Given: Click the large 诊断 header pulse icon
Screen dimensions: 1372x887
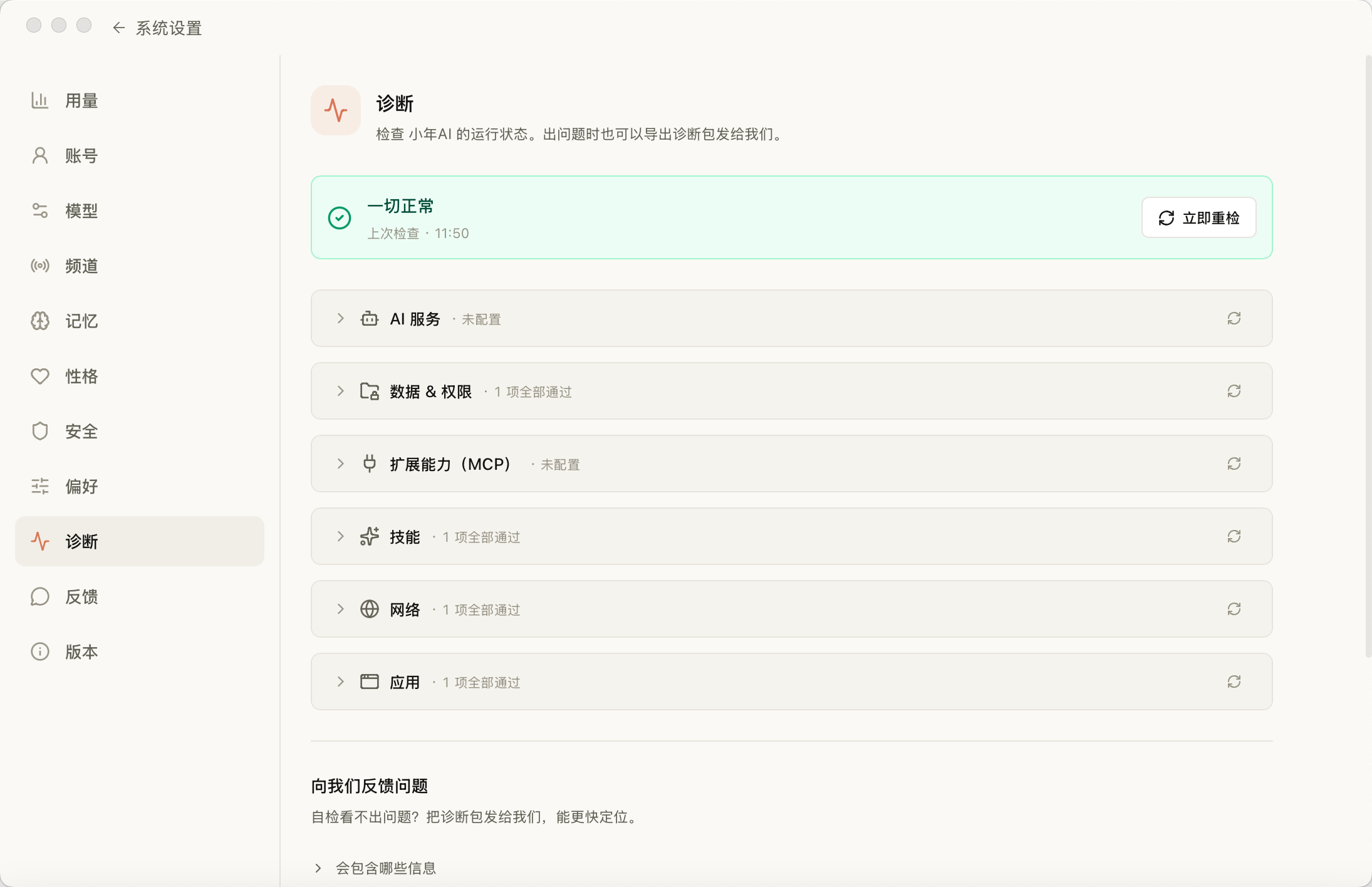Looking at the screenshot, I should [336, 110].
